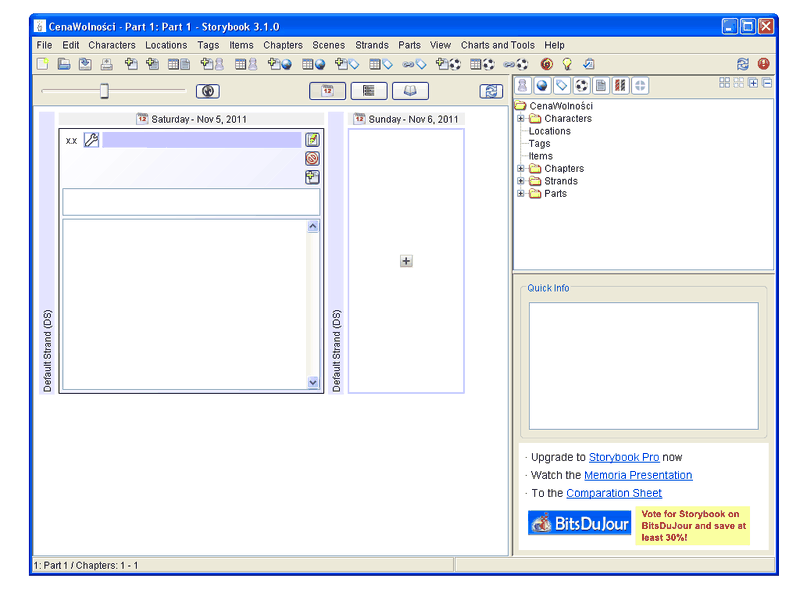This screenshot has width=800, height=600.
Task: Click the blue refresh icon in the main toolbar
Action: point(742,64)
